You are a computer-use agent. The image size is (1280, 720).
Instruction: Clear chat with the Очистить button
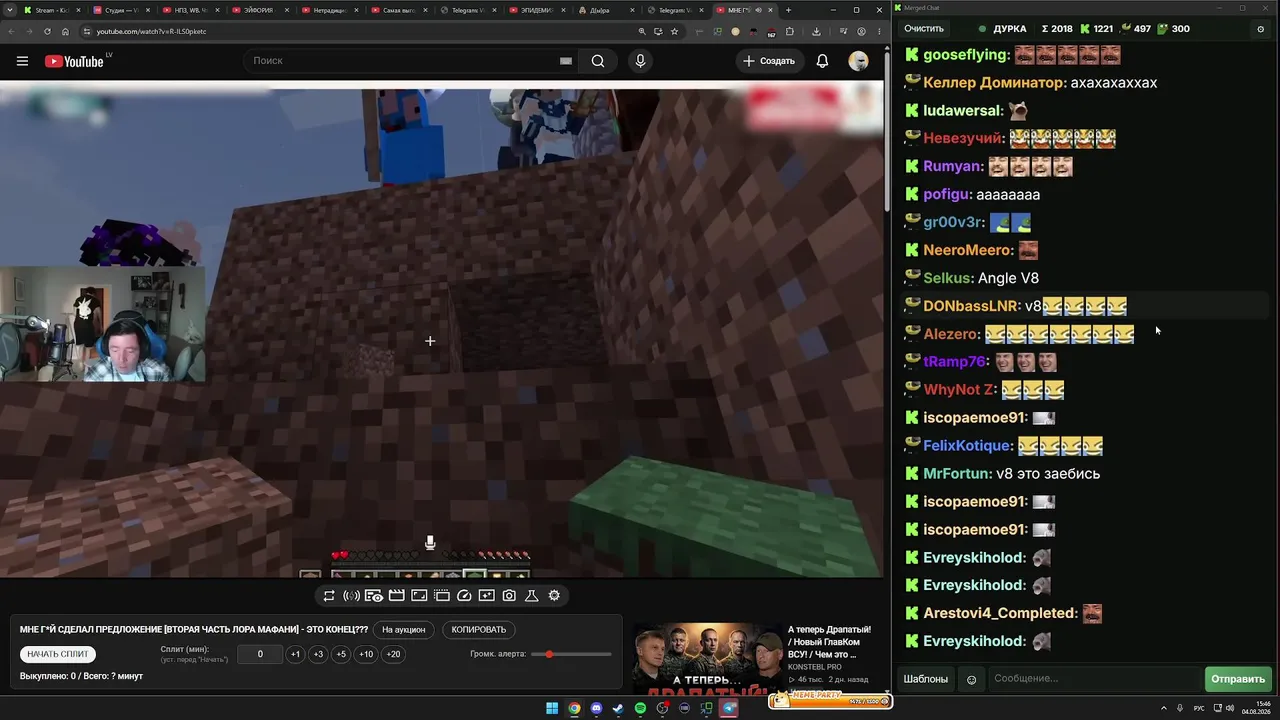pyautogui.click(x=924, y=29)
